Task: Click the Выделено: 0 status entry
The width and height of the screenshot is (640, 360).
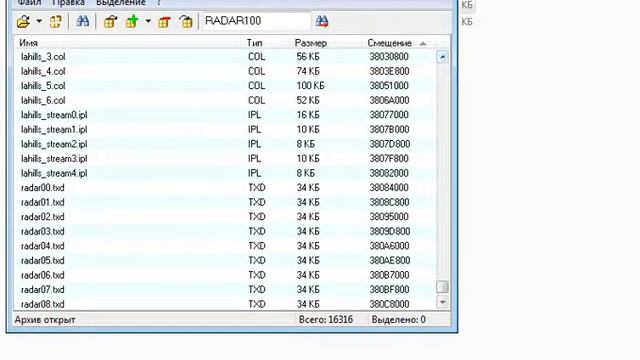Action: (398, 320)
